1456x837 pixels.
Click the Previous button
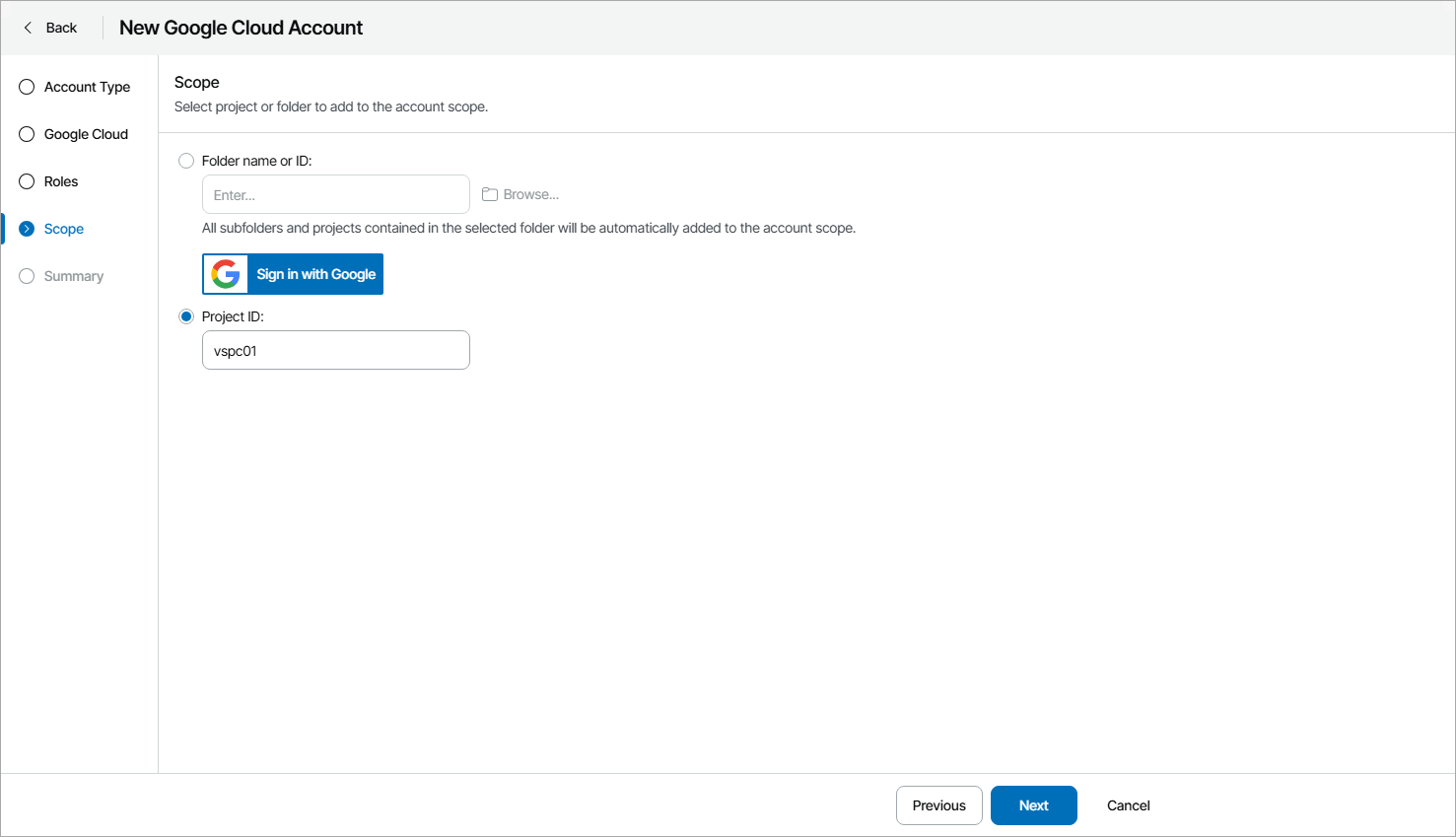pyautogui.click(x=938, y=805)
